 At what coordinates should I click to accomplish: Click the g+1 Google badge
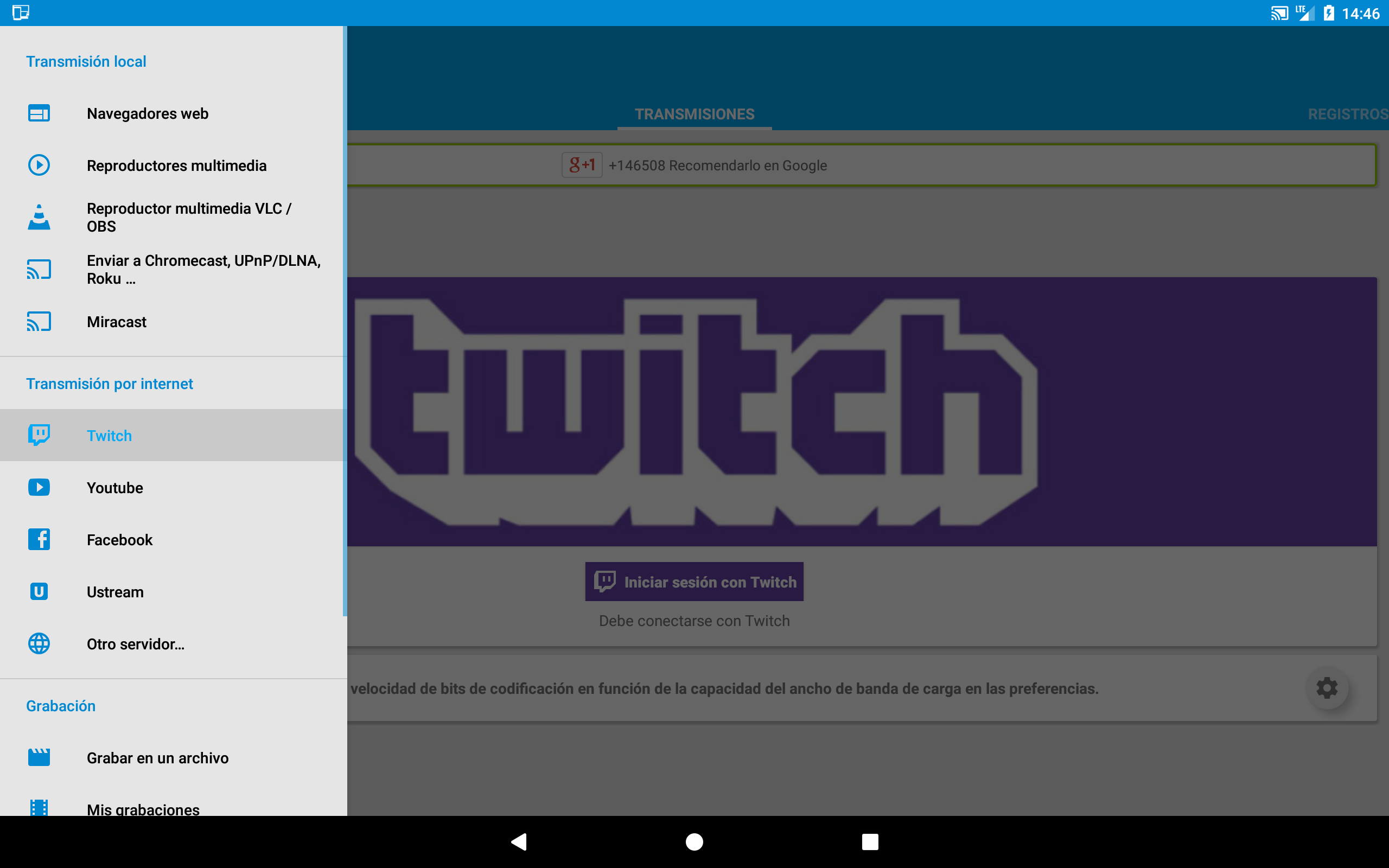[582, 165]
